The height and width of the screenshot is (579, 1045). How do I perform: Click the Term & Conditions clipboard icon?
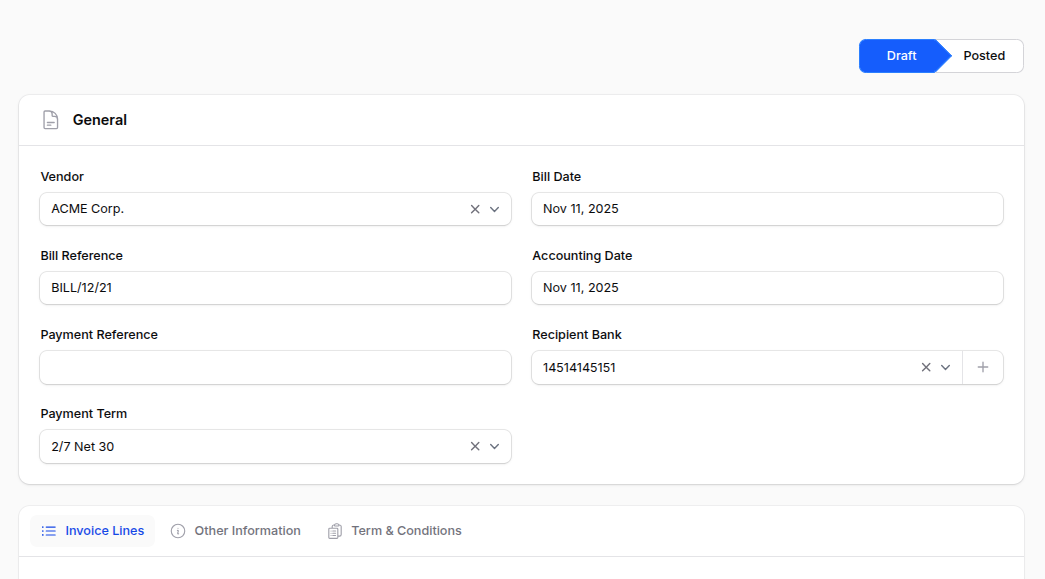tap(335, 531)
